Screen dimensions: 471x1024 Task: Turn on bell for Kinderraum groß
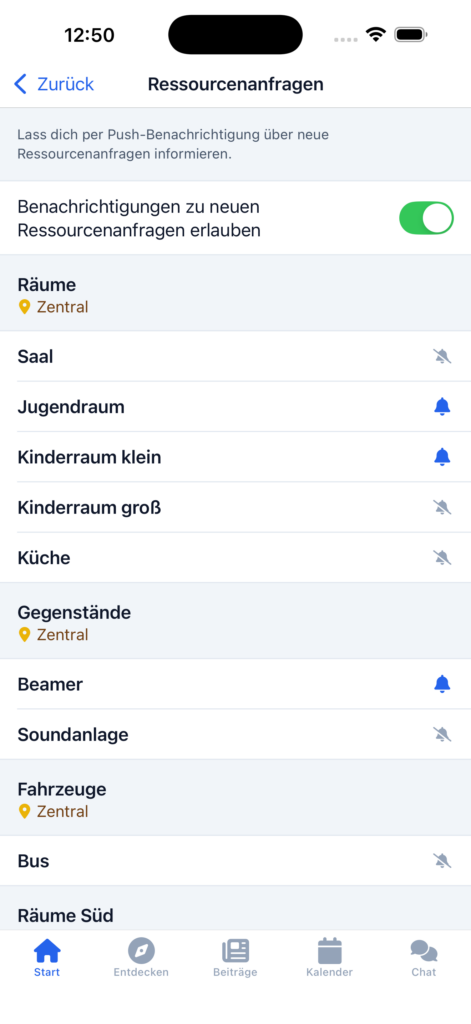pyautogui.click(x=442, y=507)
